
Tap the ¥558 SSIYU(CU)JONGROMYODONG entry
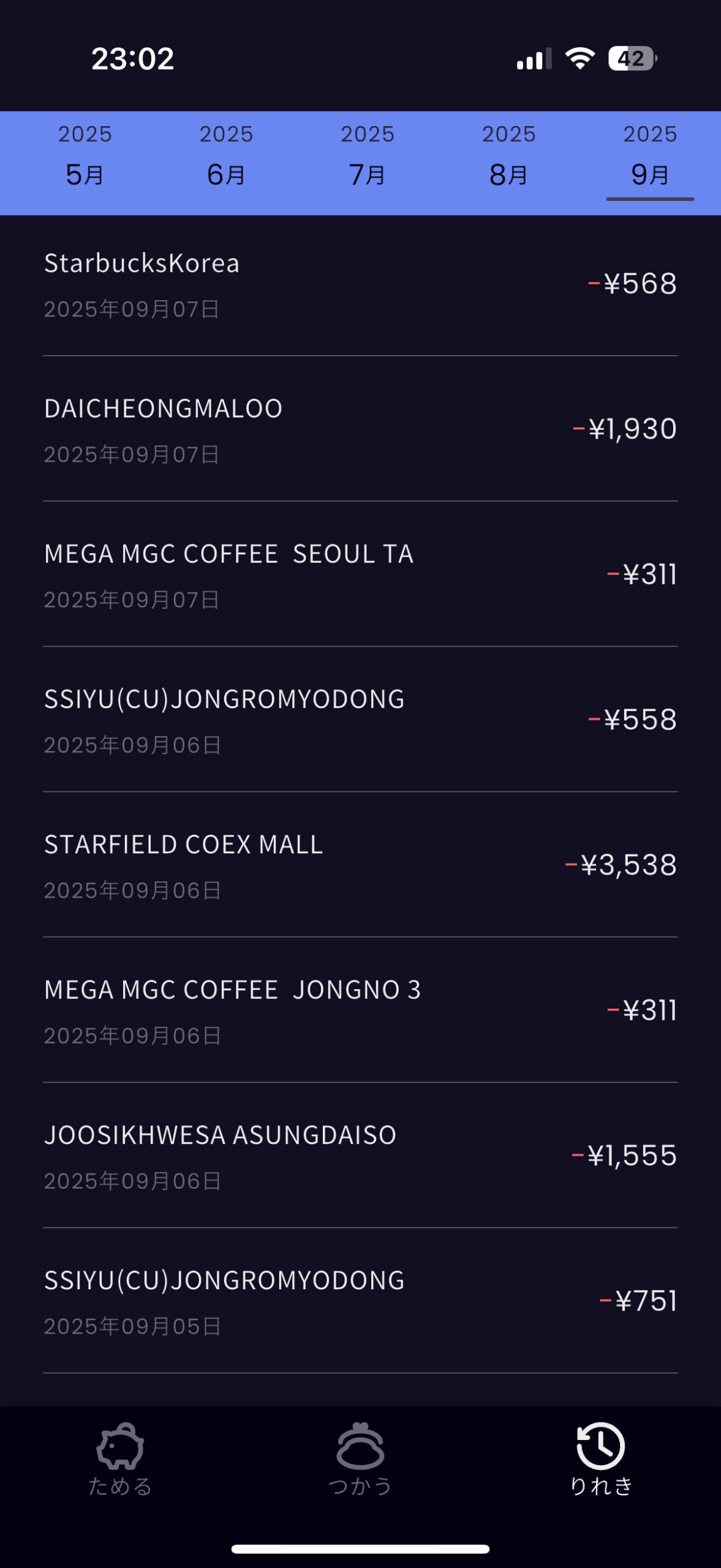pyautogui.click(x=360, y=720)
